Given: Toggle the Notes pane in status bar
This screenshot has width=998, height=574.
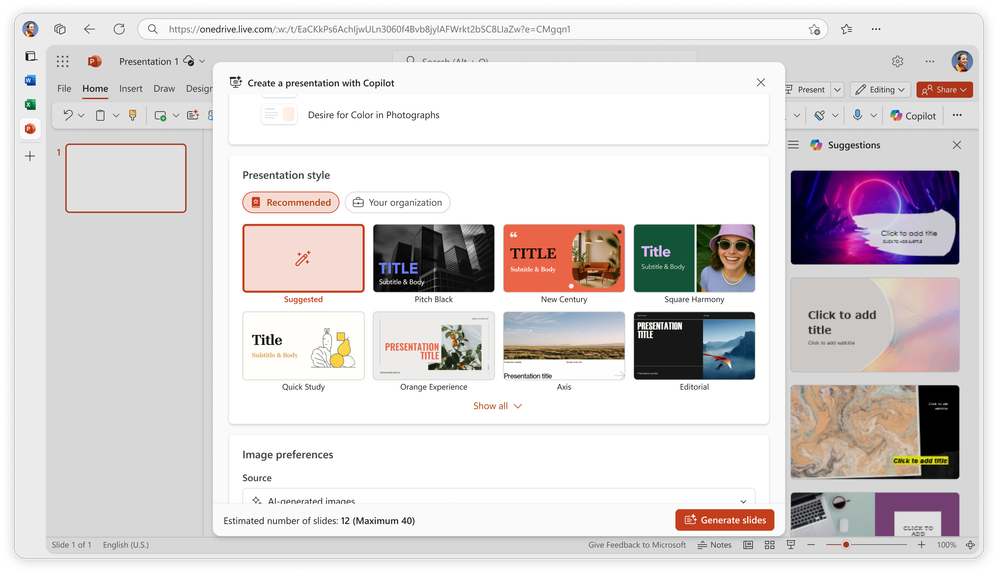Looking at the screenshot, I should [x=715, y=545].
